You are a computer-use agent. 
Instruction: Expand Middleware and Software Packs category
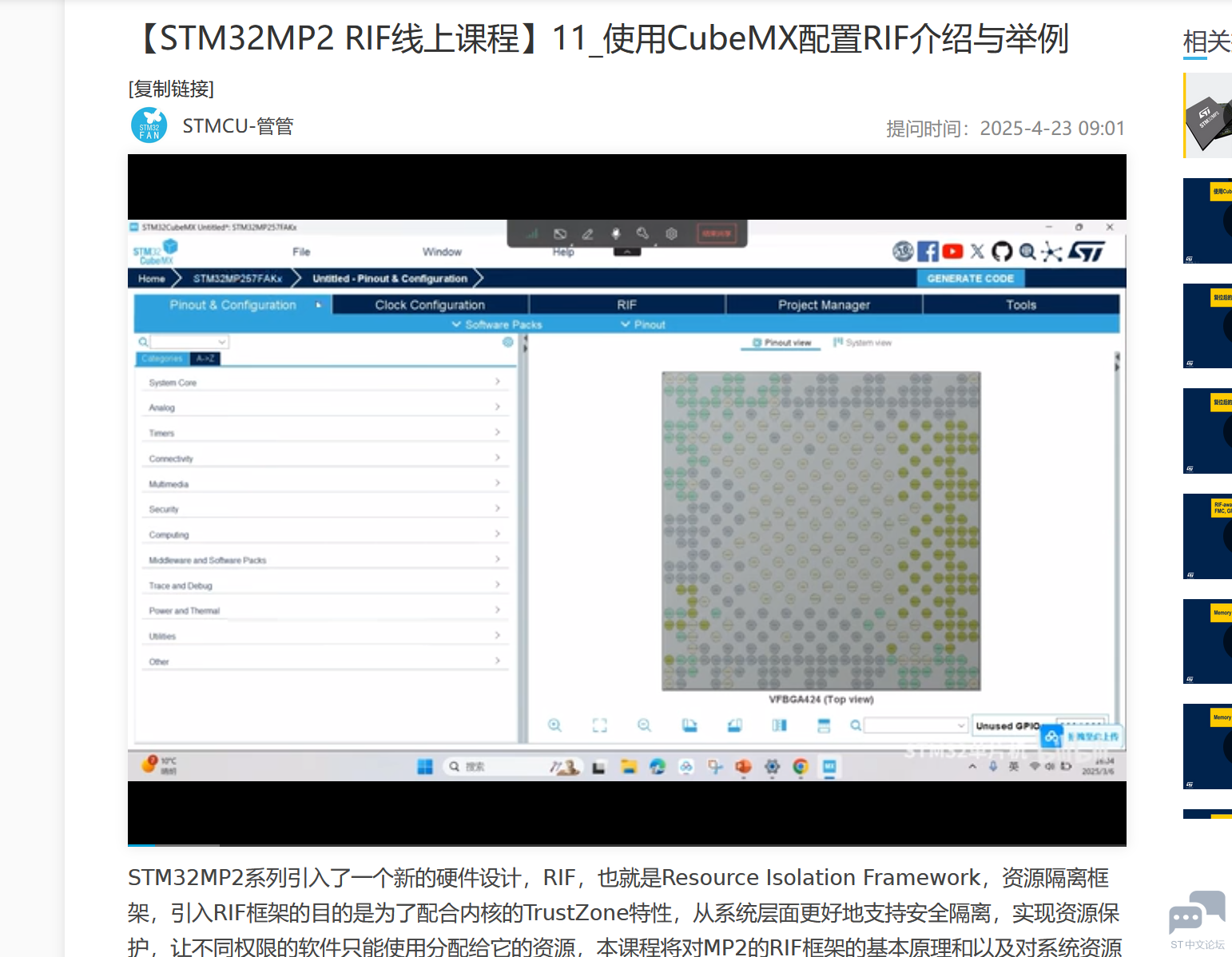point(324,560)
